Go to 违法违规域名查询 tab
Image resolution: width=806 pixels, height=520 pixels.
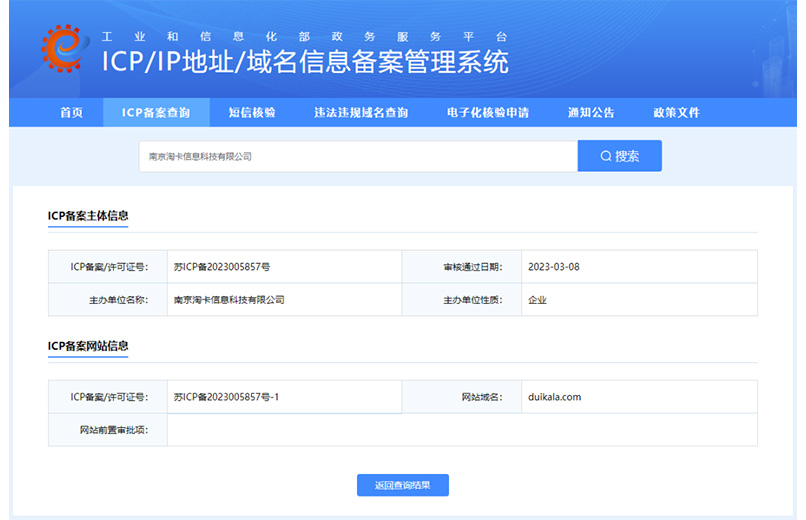[x=361, y=113]
